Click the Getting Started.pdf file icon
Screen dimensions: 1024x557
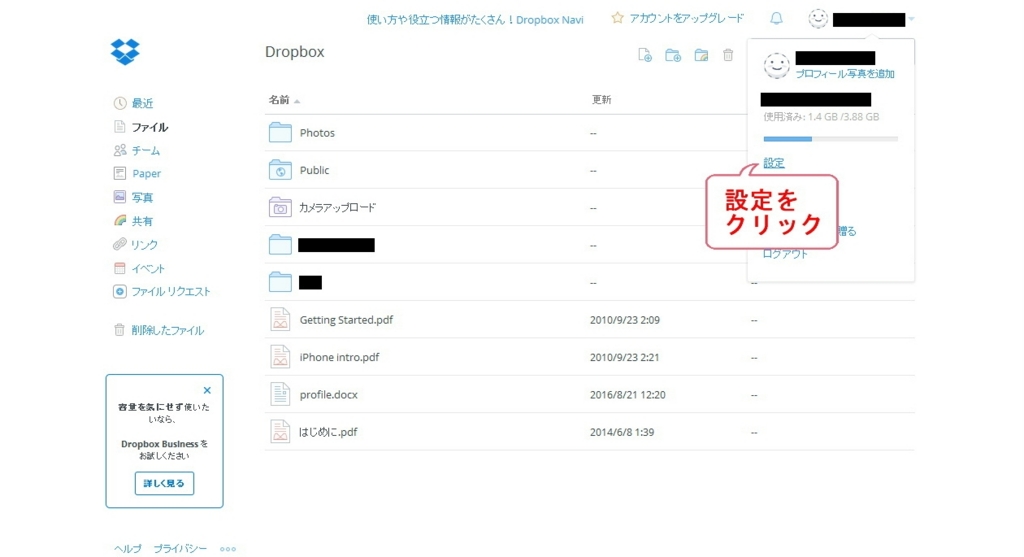point(280,320)
